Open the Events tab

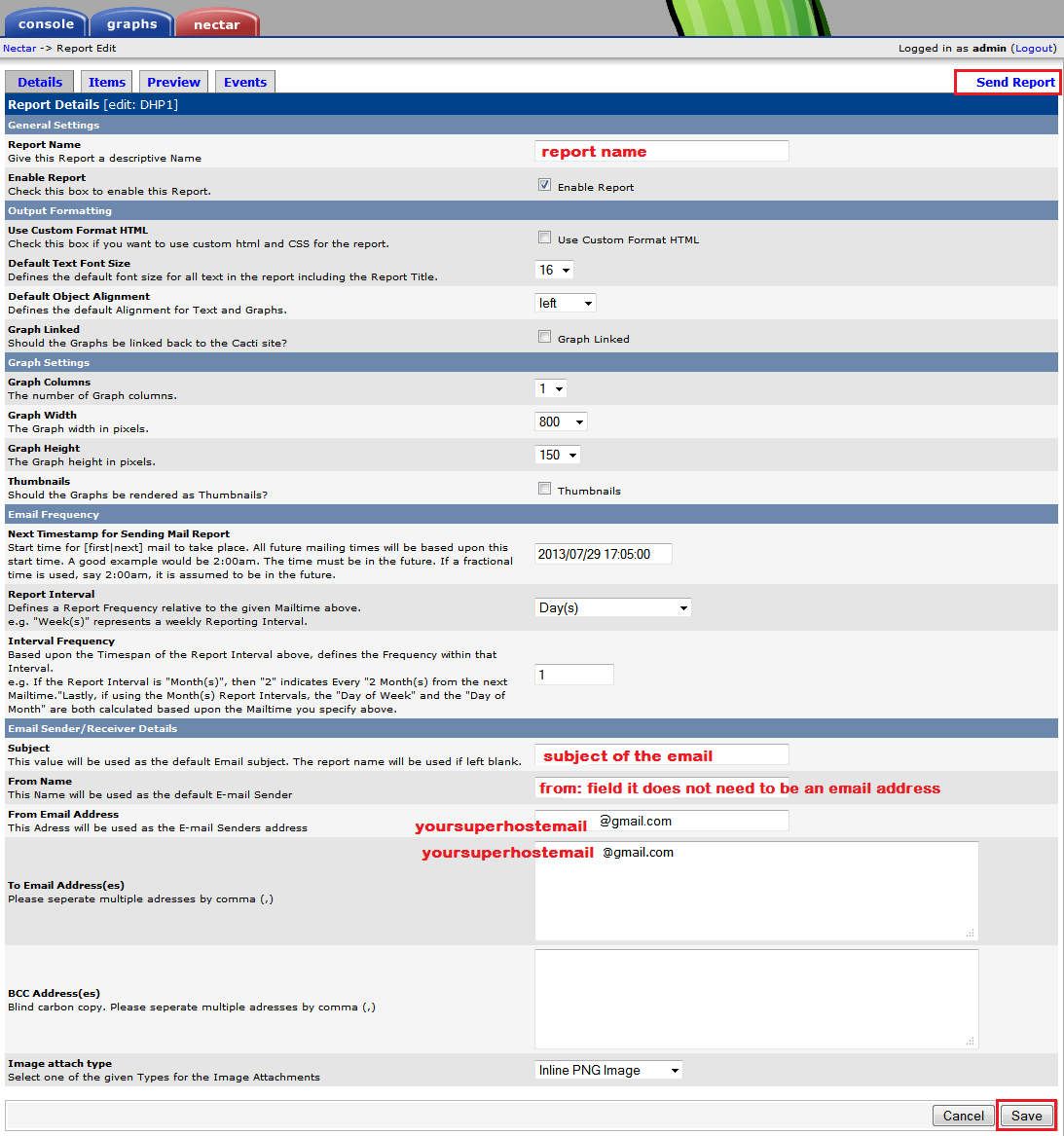click(244, 83)
